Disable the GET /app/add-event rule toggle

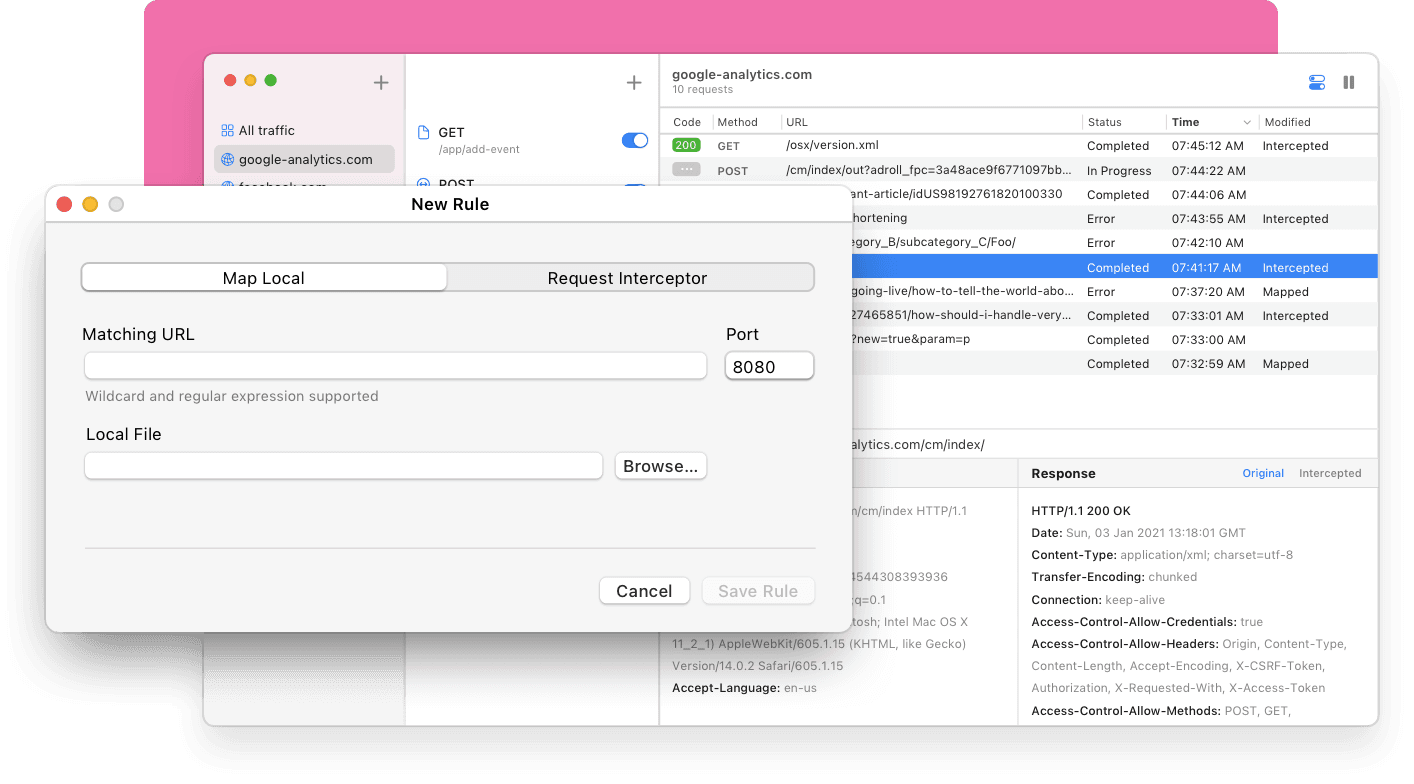635,141
